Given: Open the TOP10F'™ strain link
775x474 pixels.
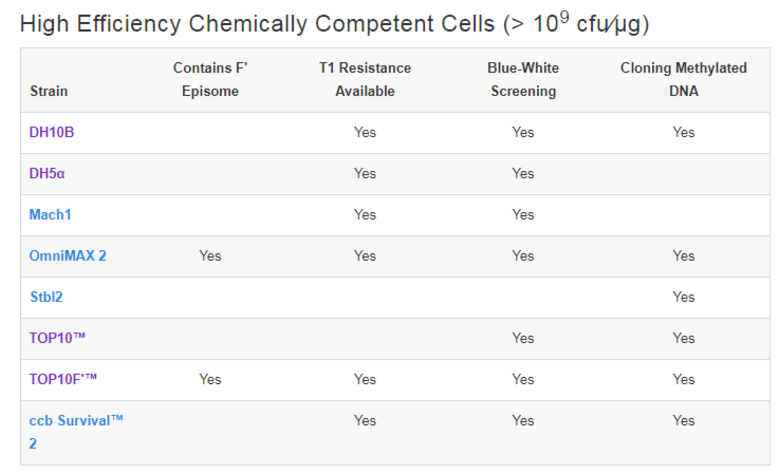Looking at the screenshot, I should (63, 379).
